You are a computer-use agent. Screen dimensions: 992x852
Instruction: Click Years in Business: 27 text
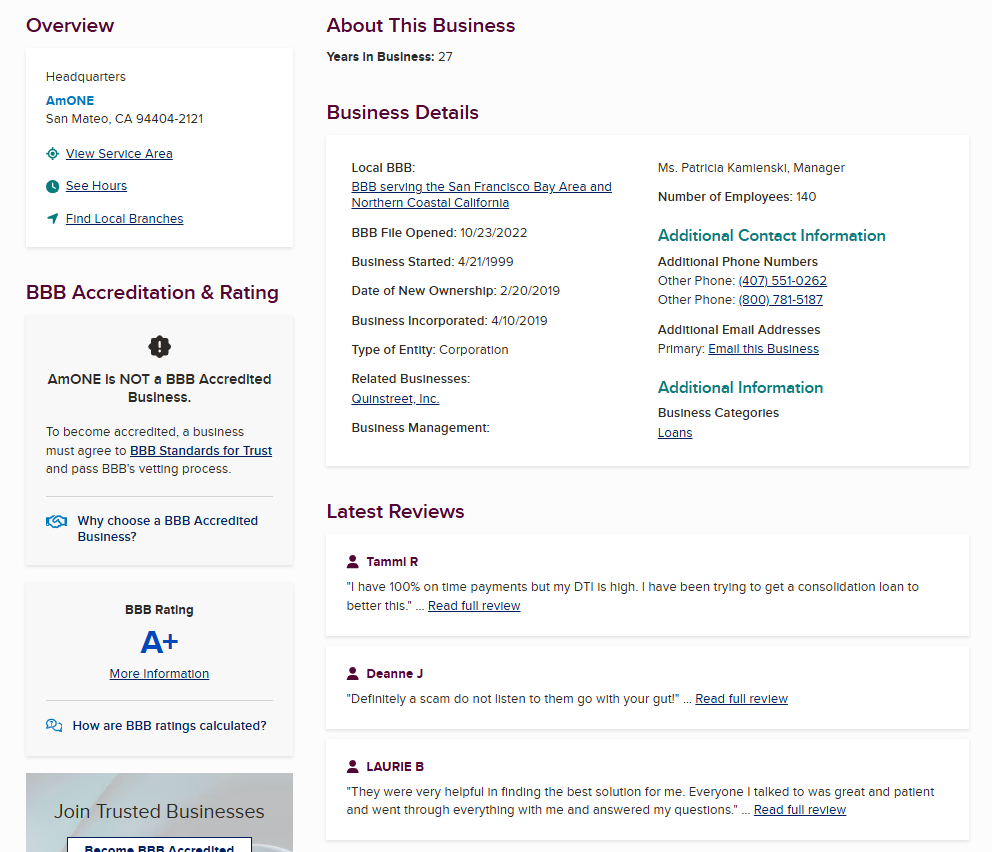click(389, 57)
